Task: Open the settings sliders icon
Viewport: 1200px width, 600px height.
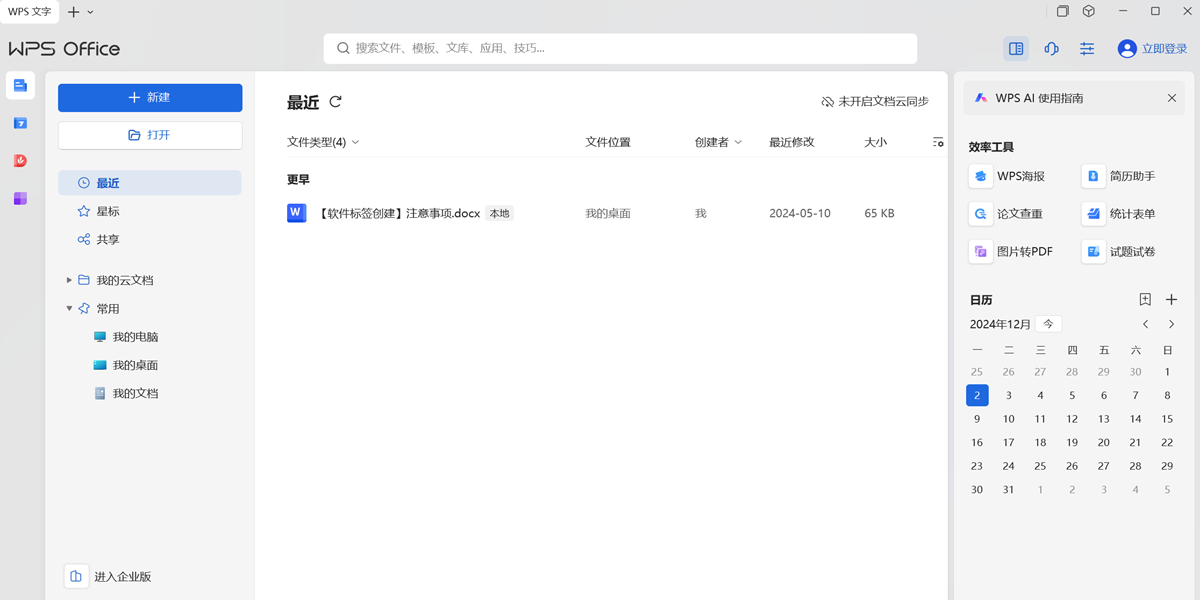Action: pyautogui.click(x=1087, y=48)
